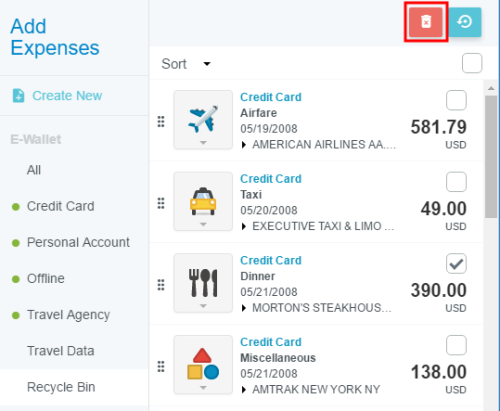
Task: Click the red permanently delete trash icon
Action: (426, 22)
